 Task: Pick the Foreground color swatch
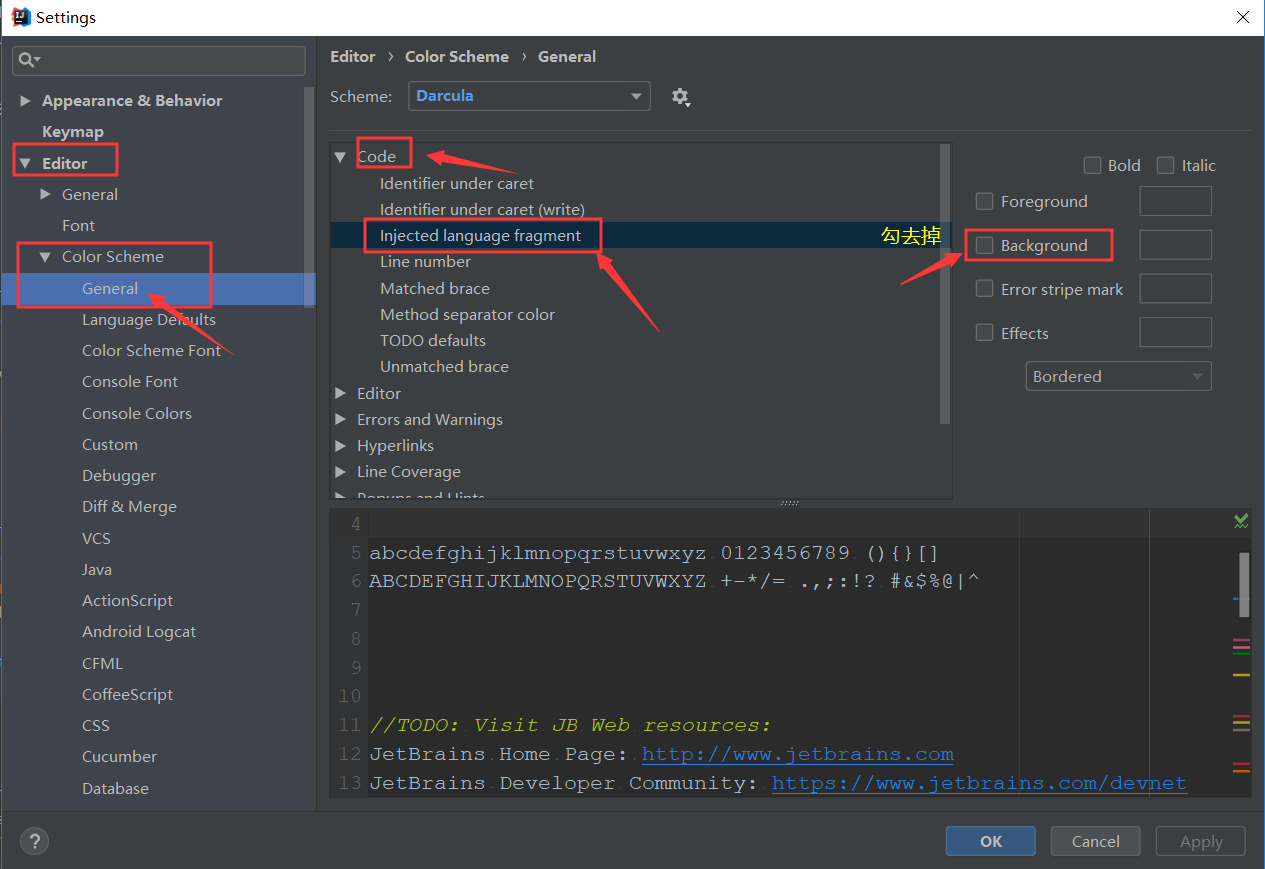click(x=1175, y=201)
